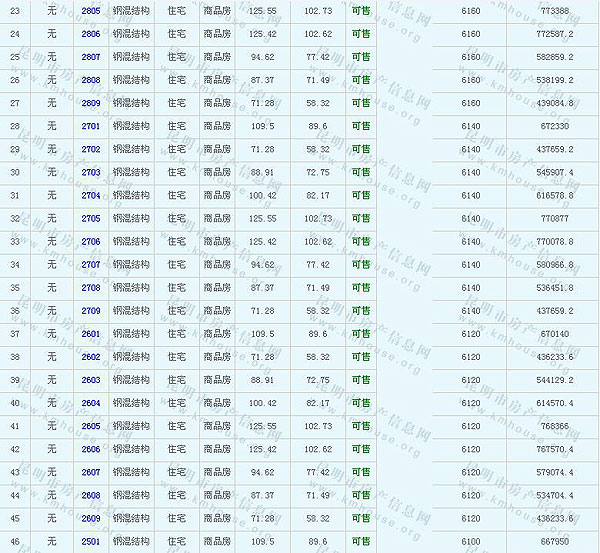Screen dimensions: 600x553
Task: Select room 2809 link
Action: click(x=90, y=103)
